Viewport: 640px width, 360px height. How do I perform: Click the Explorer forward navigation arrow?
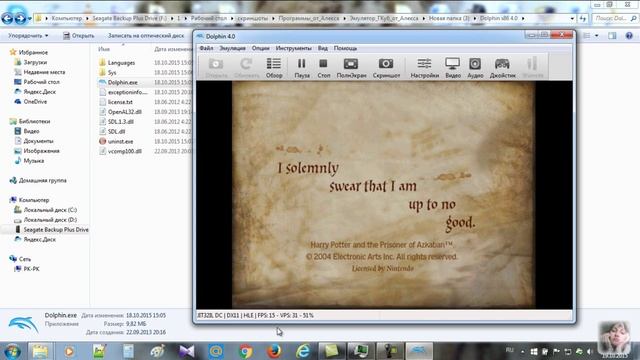(x=20, y=18)
